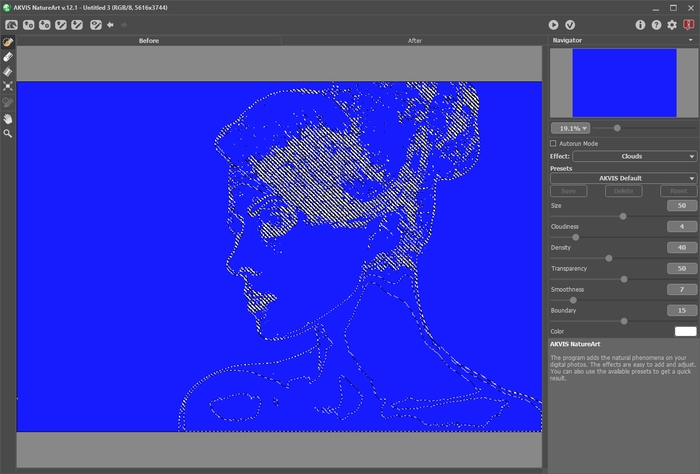
Task: Select the Selection Bucket tool
Action: tap(8, 71)
